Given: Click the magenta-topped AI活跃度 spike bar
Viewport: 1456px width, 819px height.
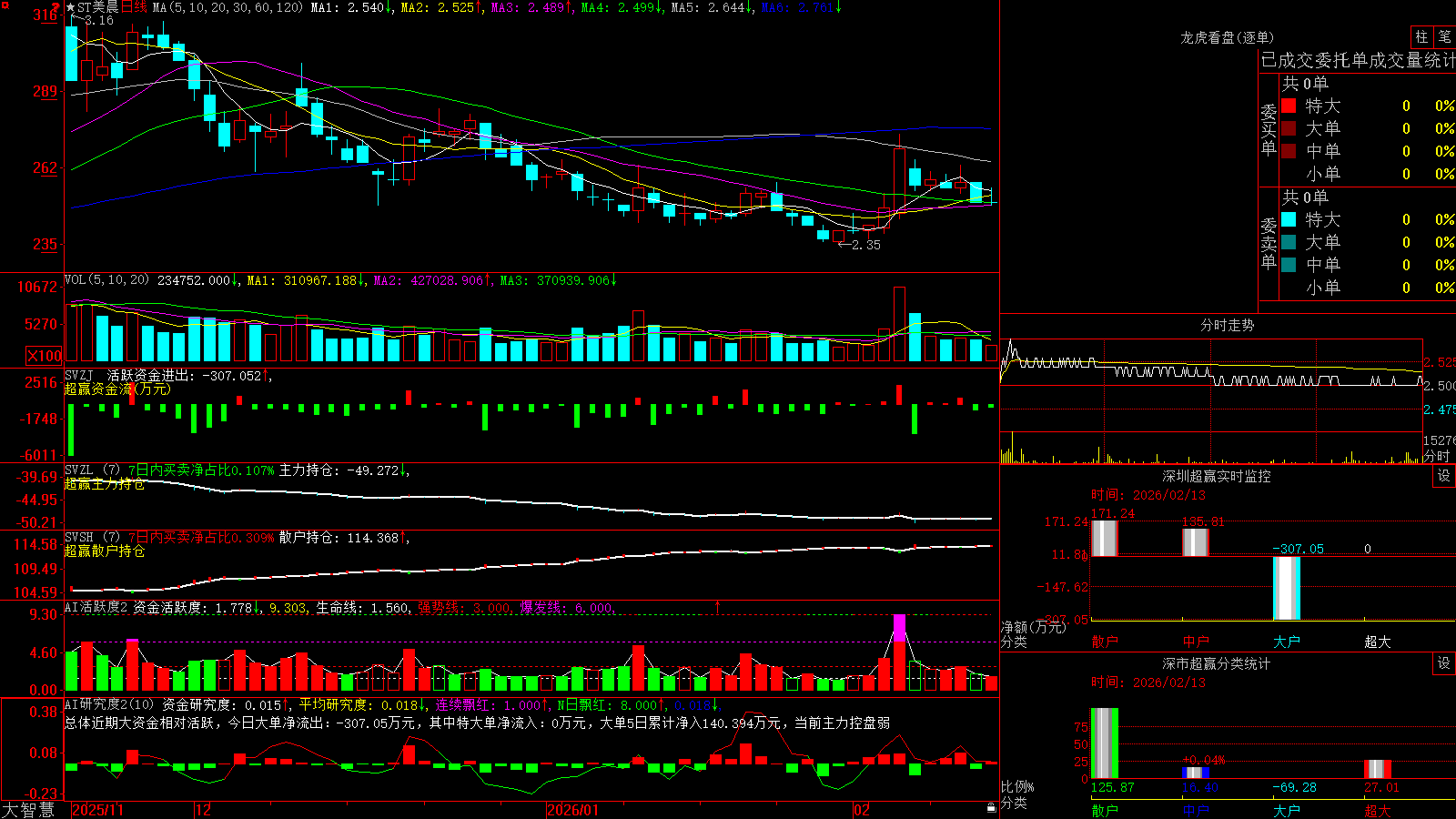Looking at the screenshot, I should [x=899, y=652].
